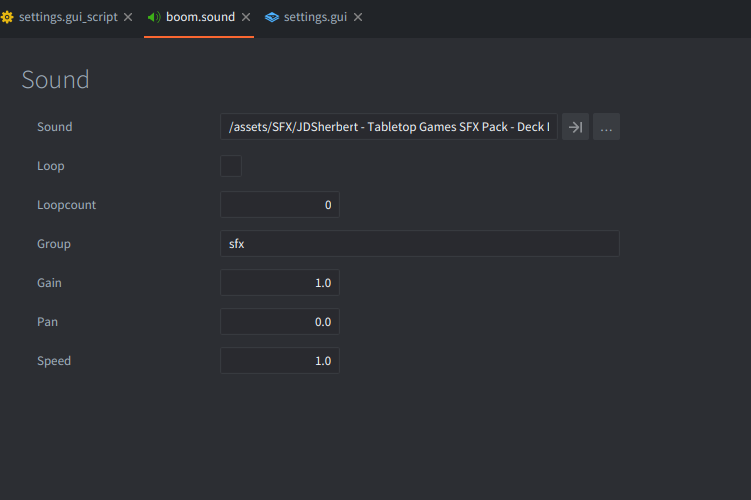The image size is (751, 500).
Task: Click the Group field containing sfx
Action: [420, 244]
